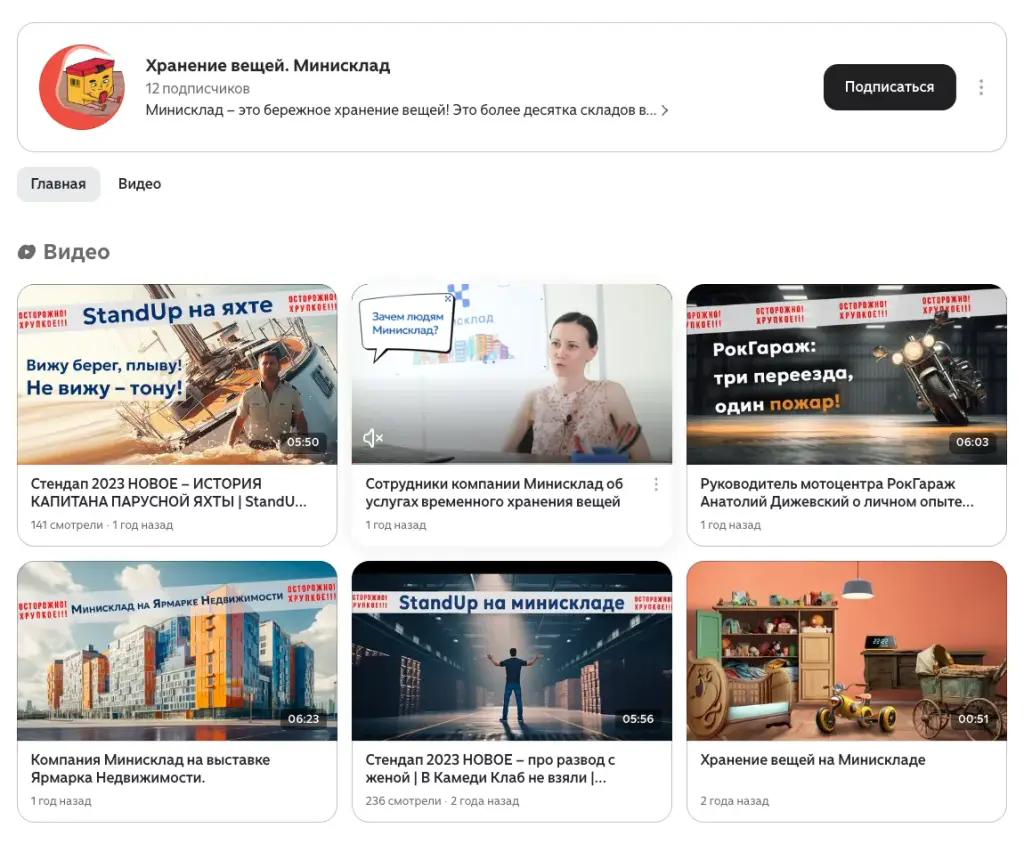Click the Видео section heading icon
Image resolution: width=1024 pixels, height=852 pixels.
tap(27, 252)
